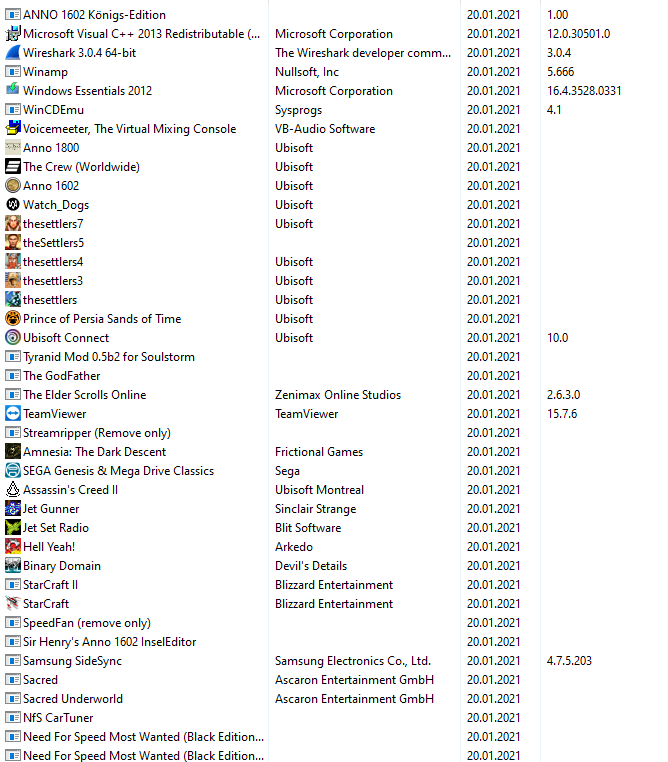Click the thesettlers3 icon
This screenshot has width=668, height=762.
pyautogui.click(x=13, y=280)
